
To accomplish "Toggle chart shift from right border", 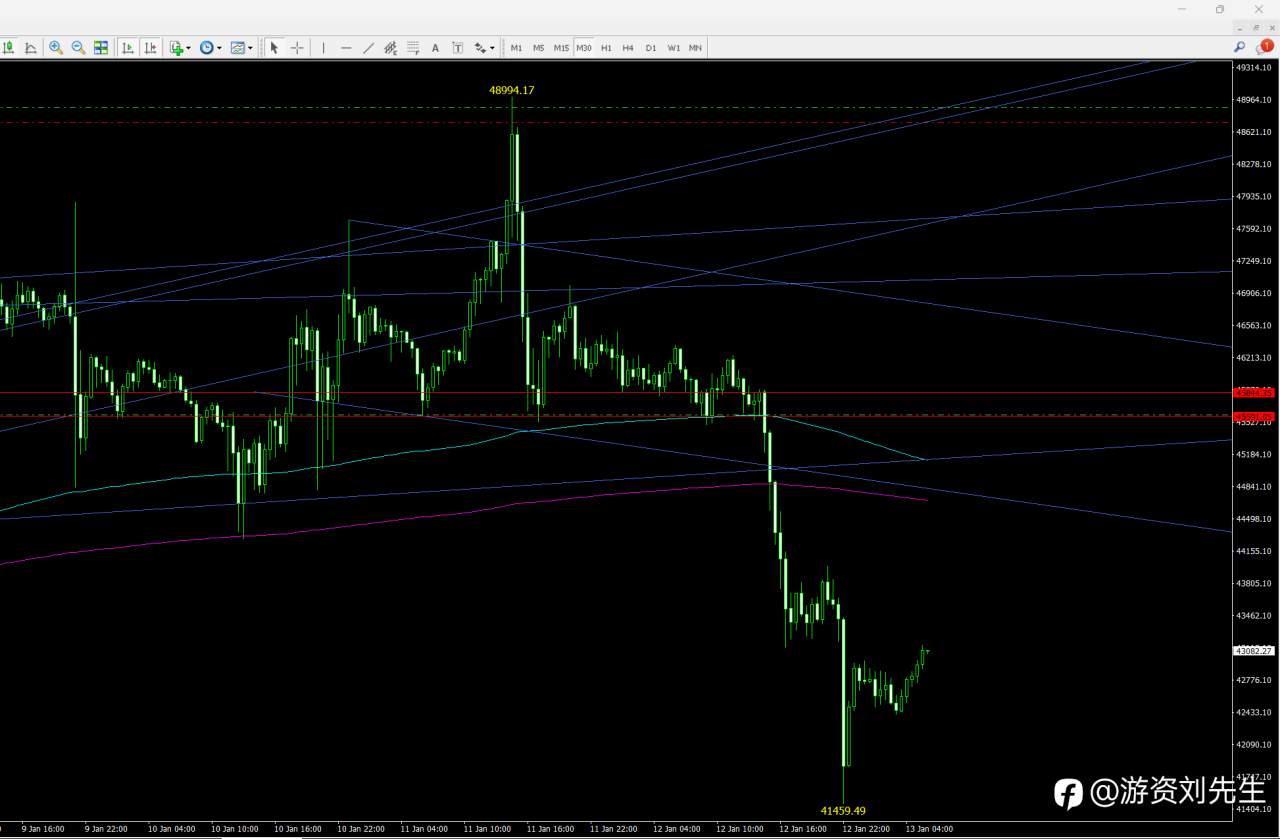I will tap(150, 47).
